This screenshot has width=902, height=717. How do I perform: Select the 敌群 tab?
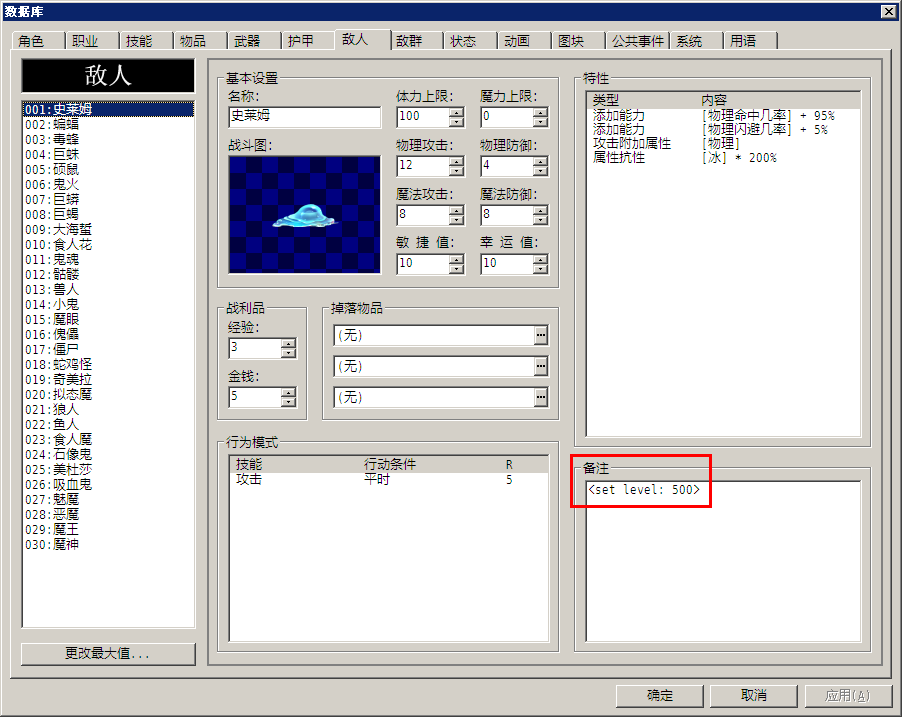tap(416, 41)
